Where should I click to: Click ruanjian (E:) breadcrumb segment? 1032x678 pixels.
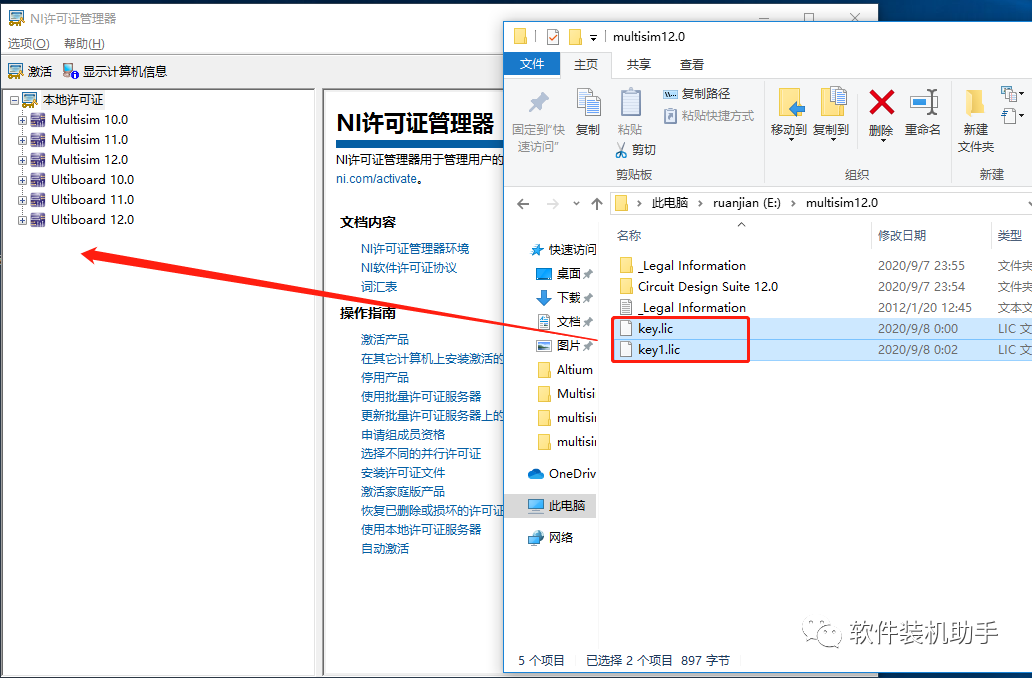pos(747,203)
